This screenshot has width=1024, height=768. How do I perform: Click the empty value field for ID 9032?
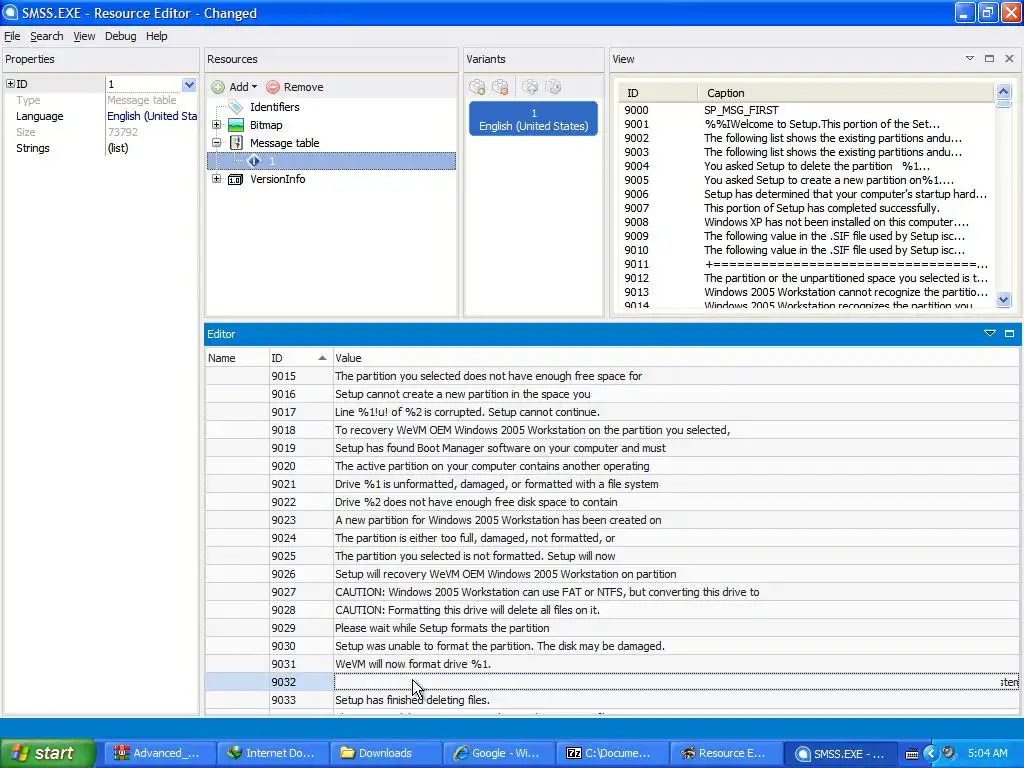pos(676,682)
